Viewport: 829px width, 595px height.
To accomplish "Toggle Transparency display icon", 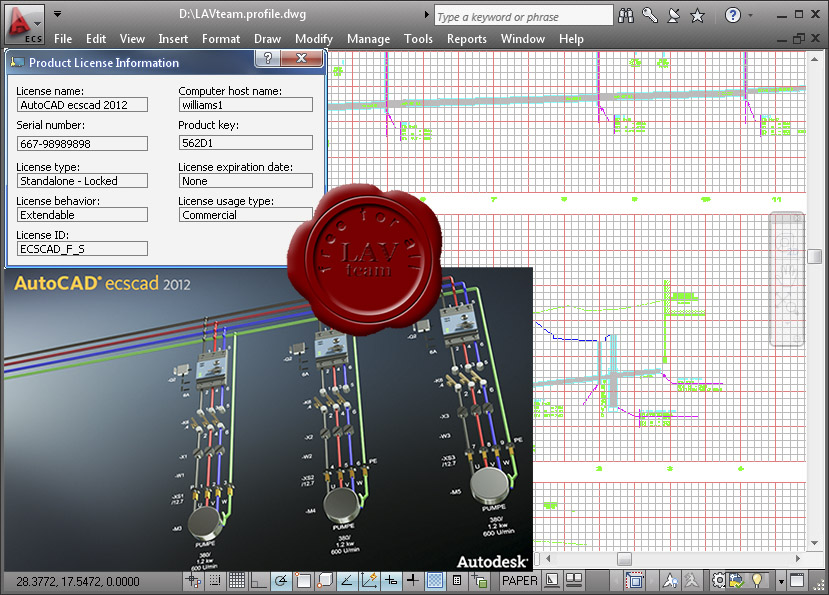I will click(x=435, y=581).
